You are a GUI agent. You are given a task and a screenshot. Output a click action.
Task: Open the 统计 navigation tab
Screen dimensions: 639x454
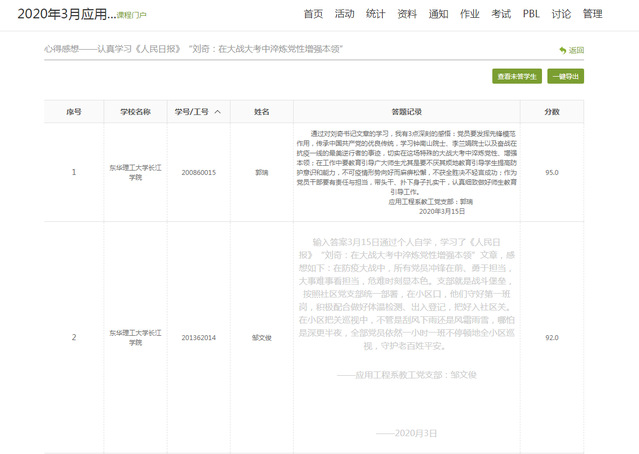coord(375,14)
